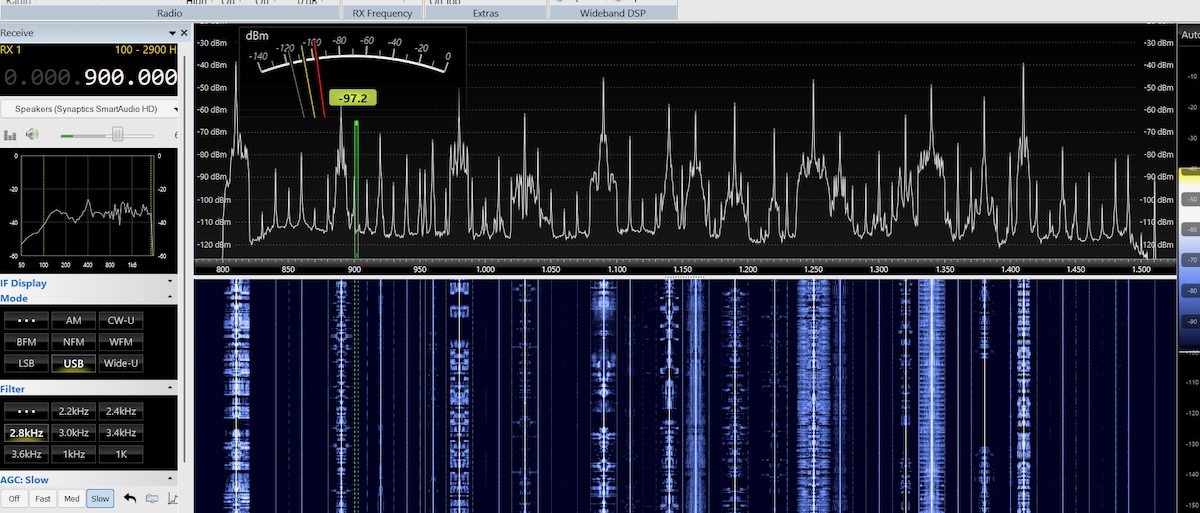
Task: Open the Receive panel dropdown arrow
Action: 171,33
